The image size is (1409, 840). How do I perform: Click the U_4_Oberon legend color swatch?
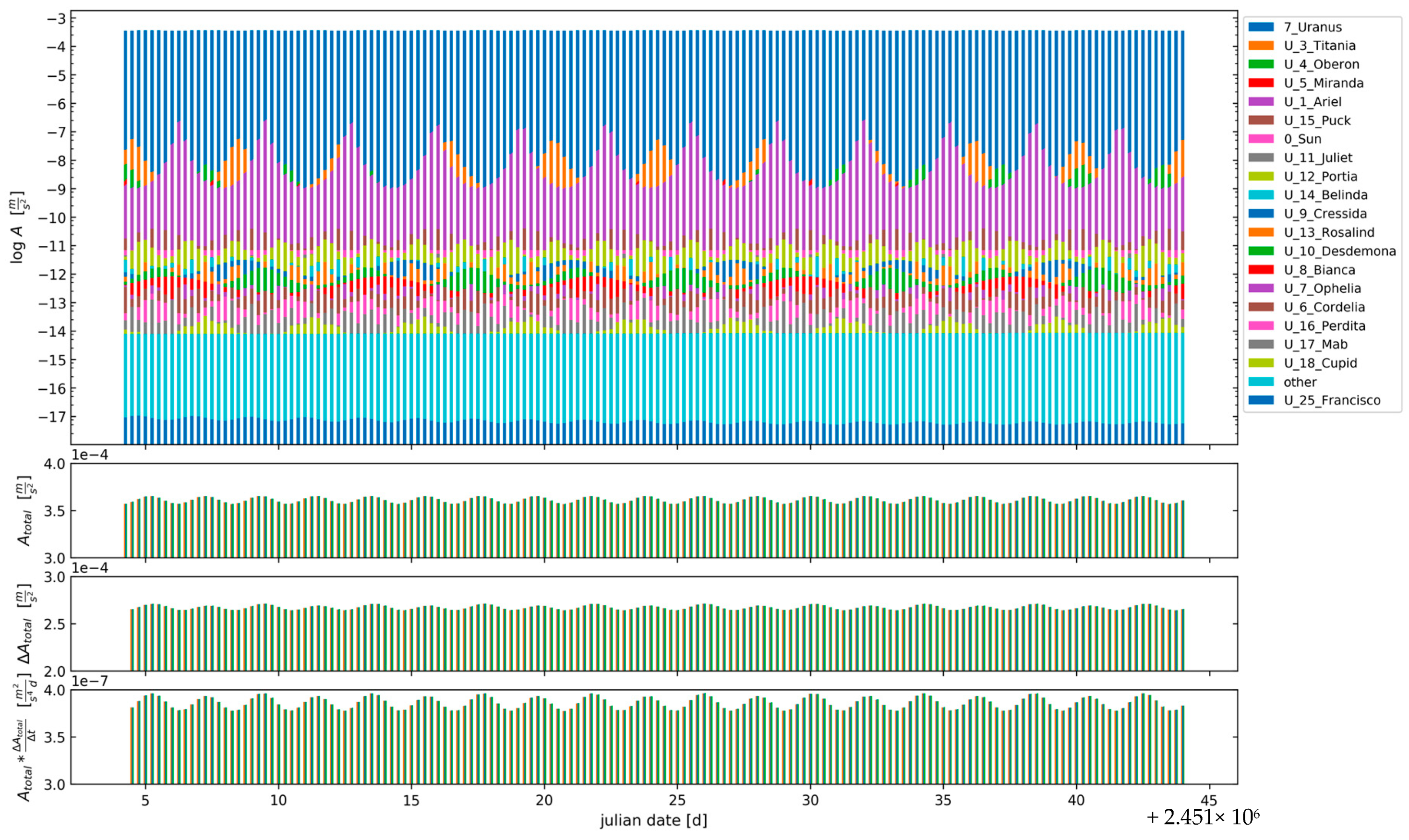[x=1261, y=64]
